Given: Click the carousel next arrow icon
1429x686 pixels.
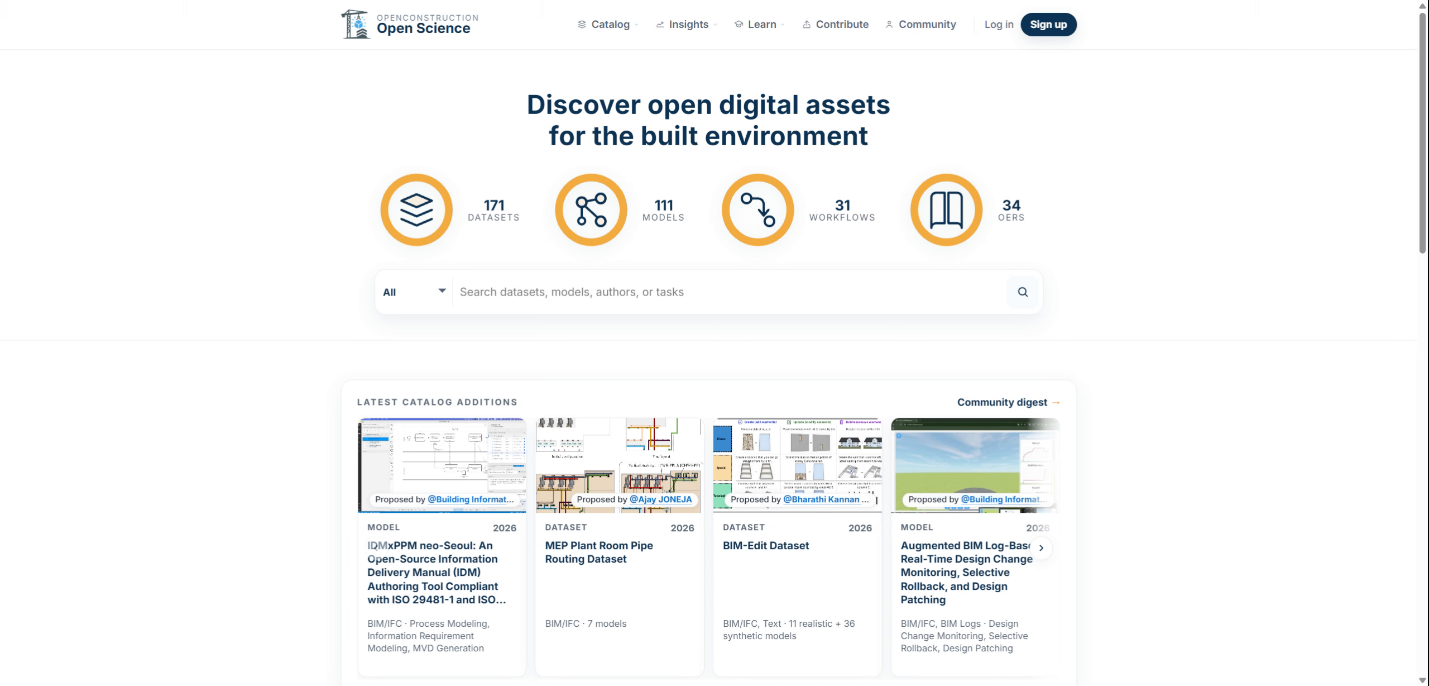Looking at the screenshot, I should pos(1041,548).
